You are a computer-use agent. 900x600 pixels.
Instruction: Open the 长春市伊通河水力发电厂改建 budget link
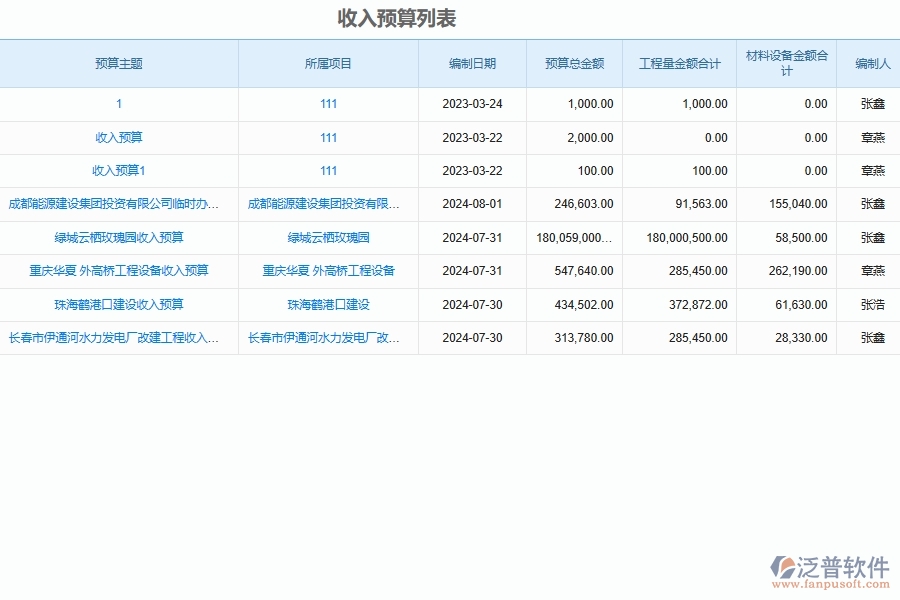click(120, 338)
